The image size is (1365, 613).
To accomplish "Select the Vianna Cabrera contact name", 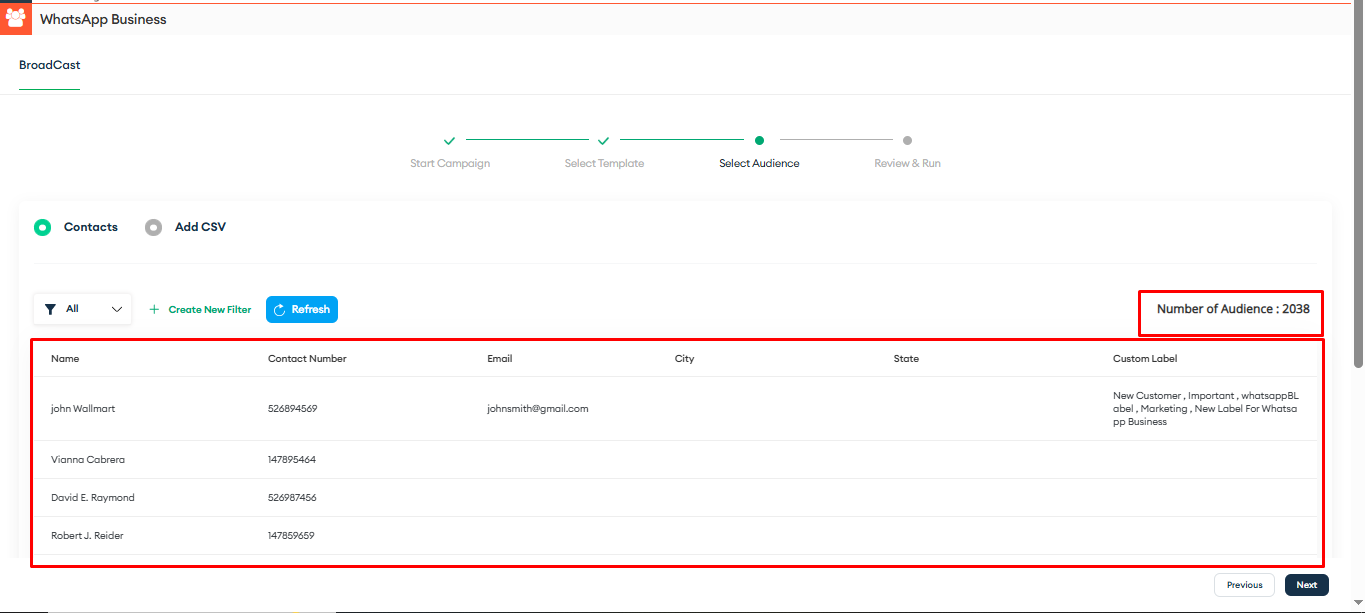I will coord(88,460).
